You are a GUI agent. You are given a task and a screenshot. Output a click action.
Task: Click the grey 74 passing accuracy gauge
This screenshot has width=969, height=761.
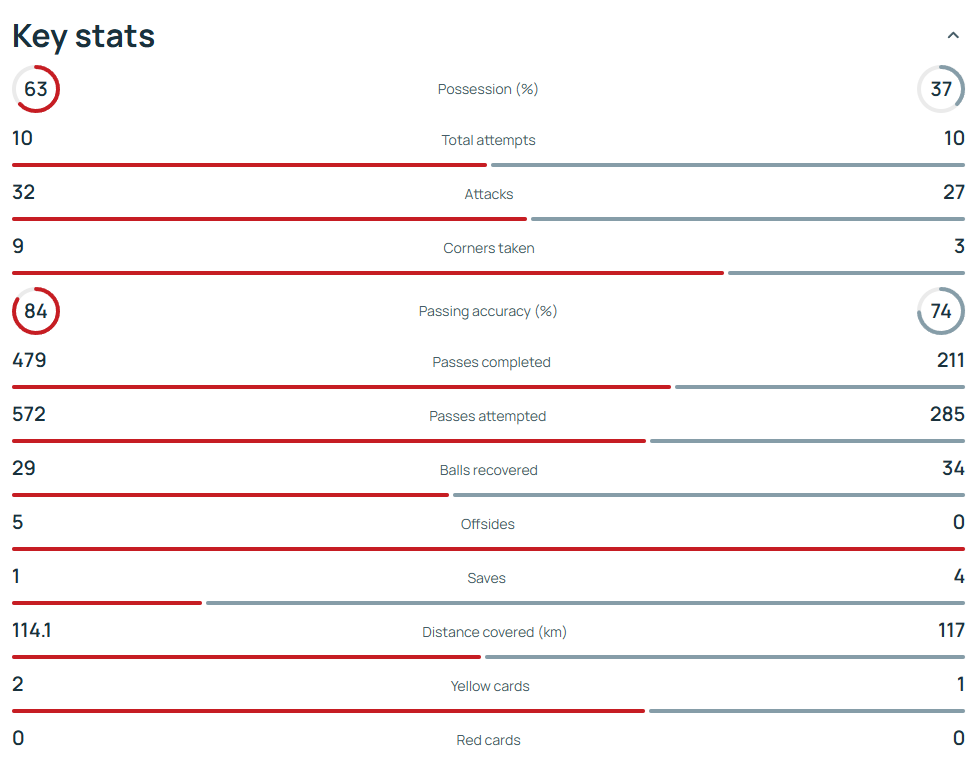(x=940, y=311)
